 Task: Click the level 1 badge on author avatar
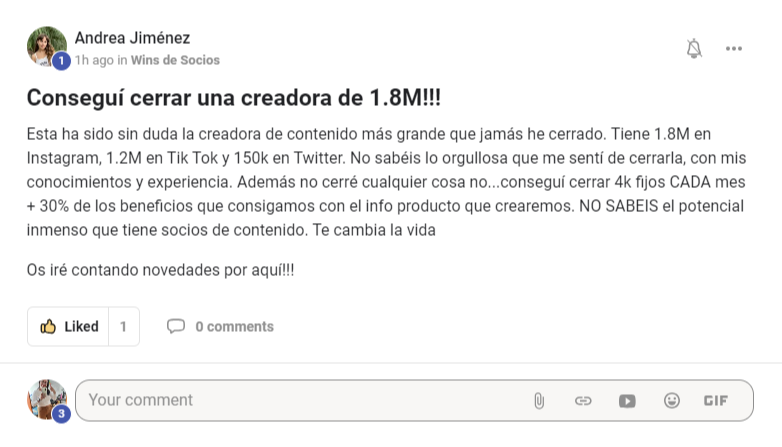[61, 61]
